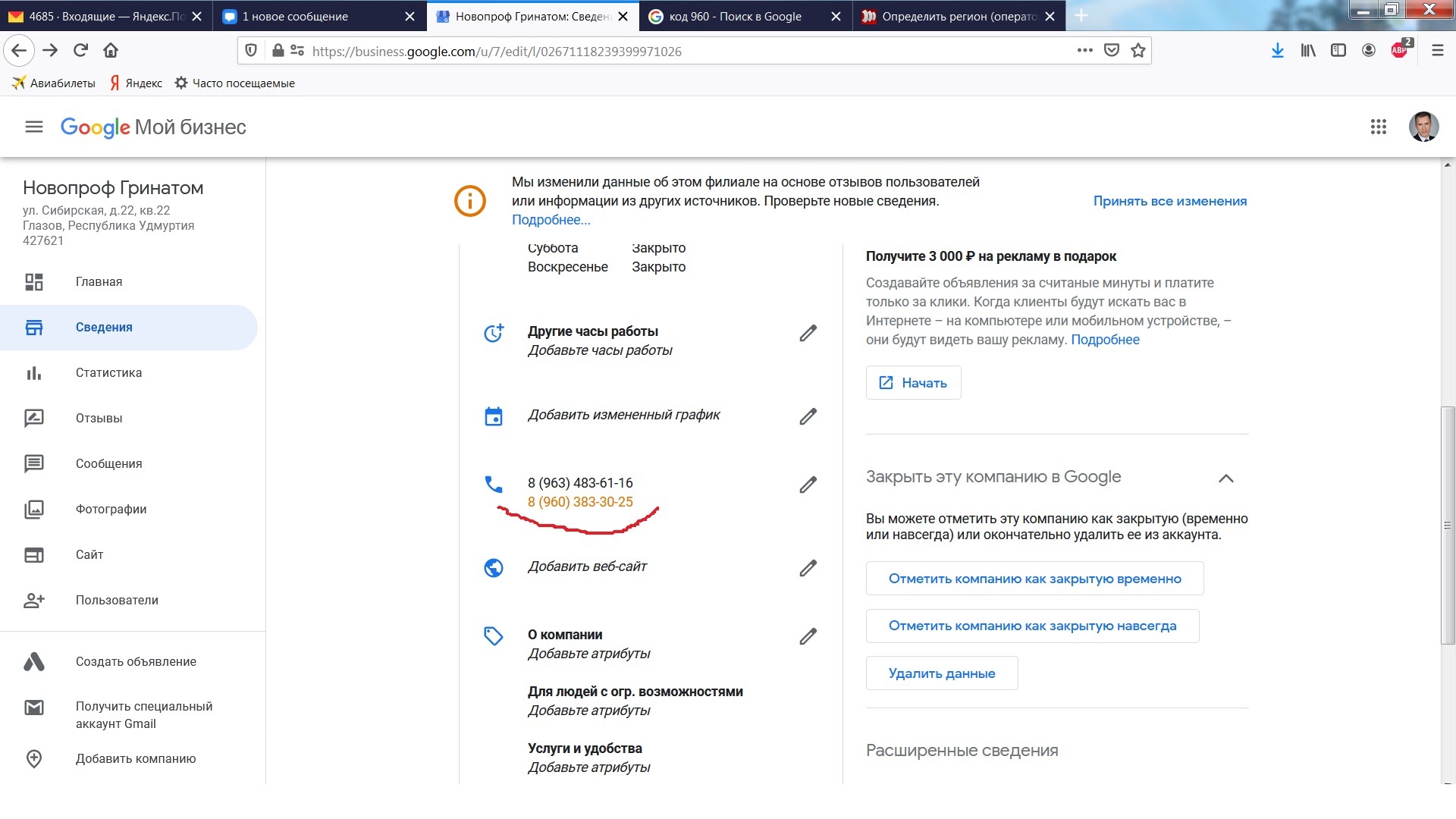Open Получить специальный аккаунт Gmail
The image size is (1456, 819).
point(129,715)
